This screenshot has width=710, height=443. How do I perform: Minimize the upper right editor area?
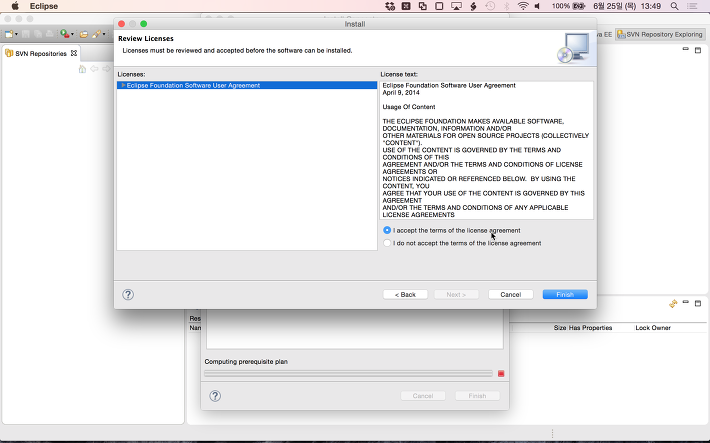point(686,49)
